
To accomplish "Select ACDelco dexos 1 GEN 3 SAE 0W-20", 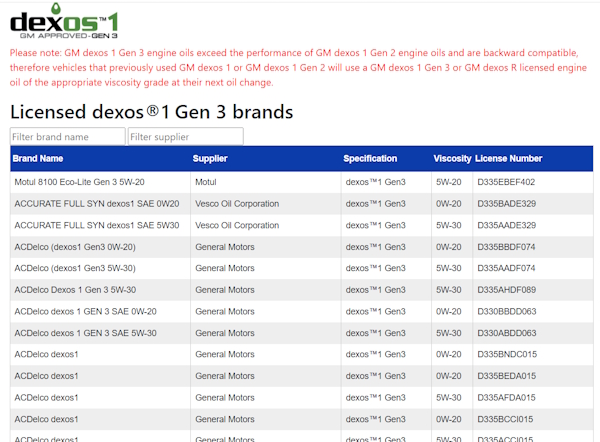I will [85, 311].
